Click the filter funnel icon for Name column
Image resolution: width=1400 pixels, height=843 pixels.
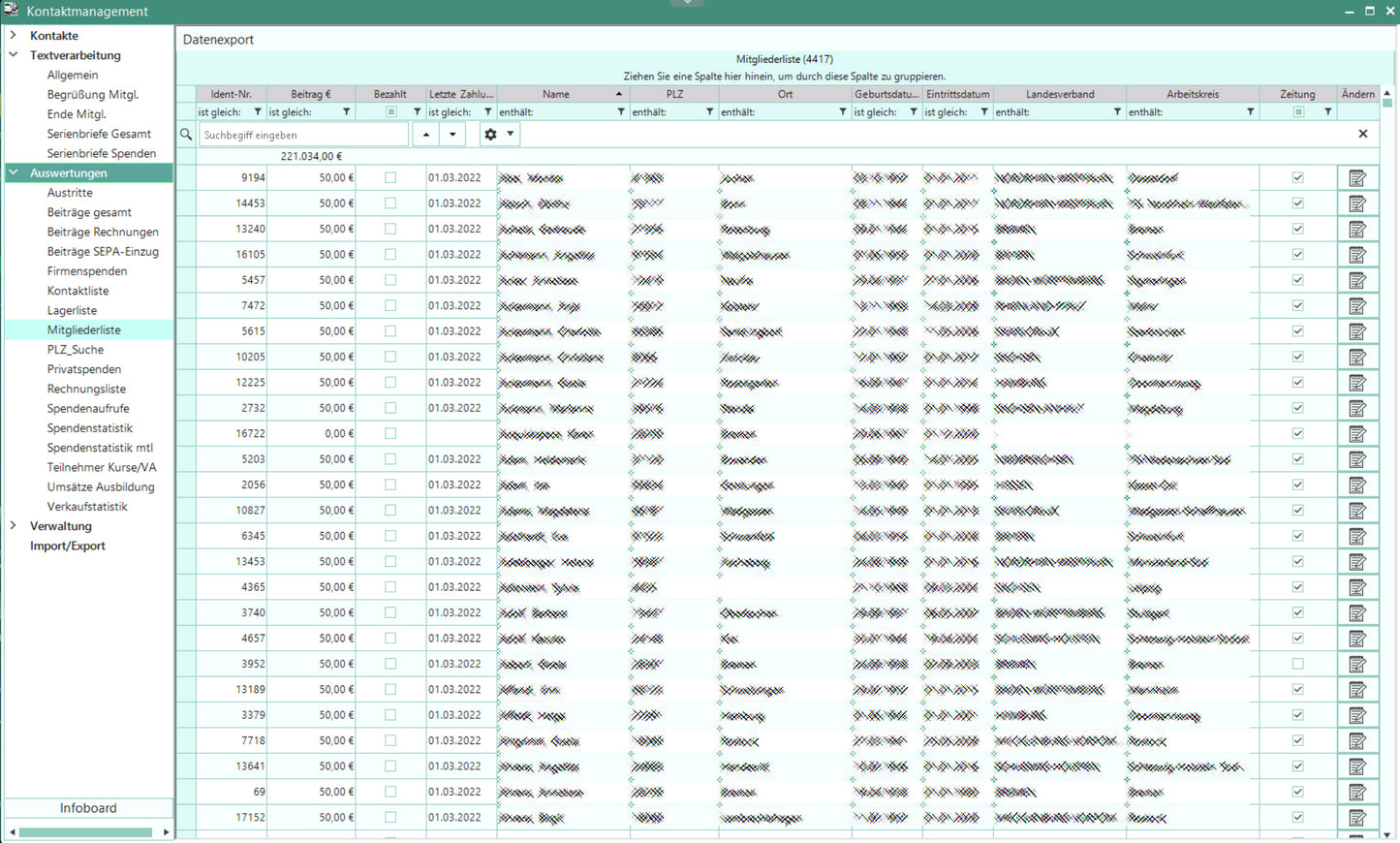click(x=621, y=112)
